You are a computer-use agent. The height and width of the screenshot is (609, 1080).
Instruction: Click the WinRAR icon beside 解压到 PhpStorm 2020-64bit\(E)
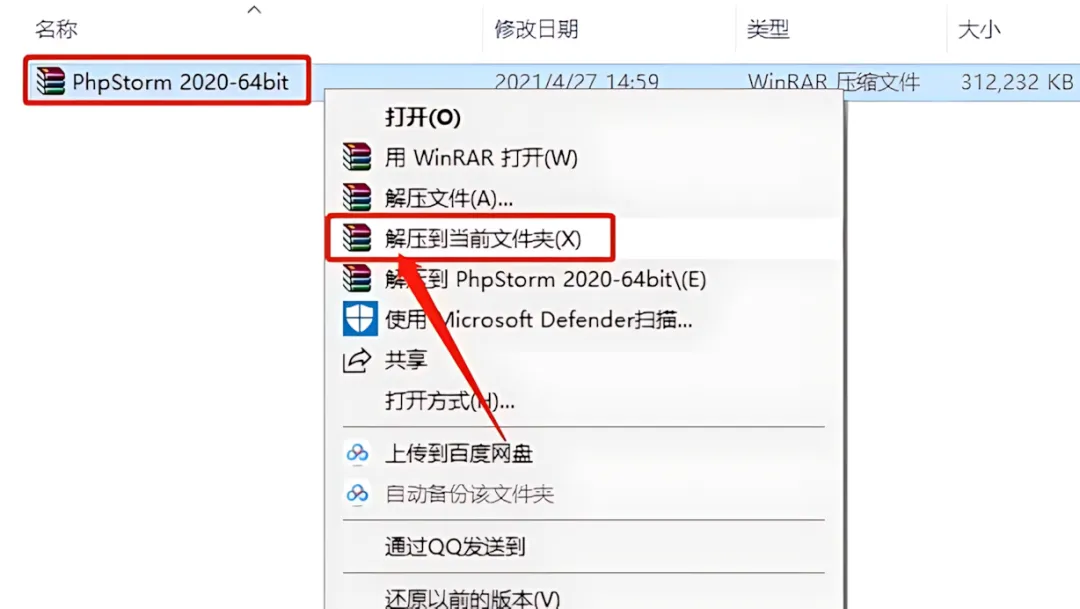[x=357, y=278]
